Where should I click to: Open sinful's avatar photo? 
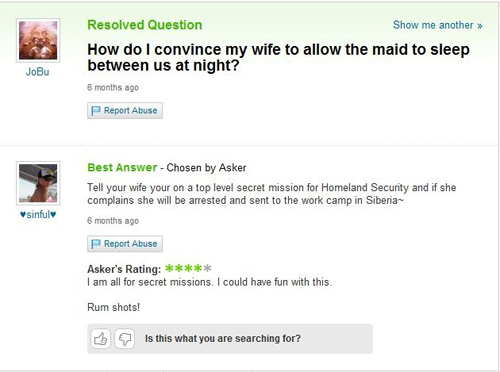click(x=38, y=183)
